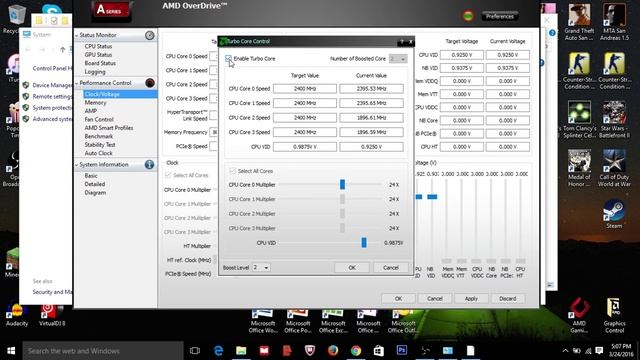Open the Steam desktop shortcut
Image resolution: width=640 pixels, height=360 pixels.
click(x=614, y=214)
